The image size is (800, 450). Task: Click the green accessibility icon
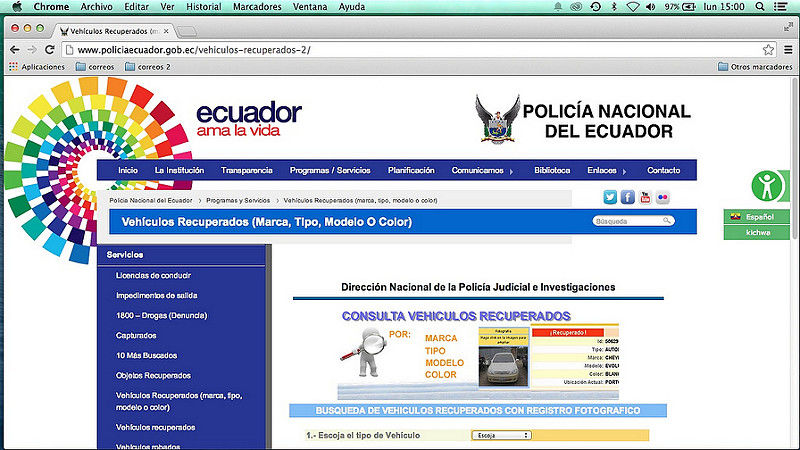[767, 186]
